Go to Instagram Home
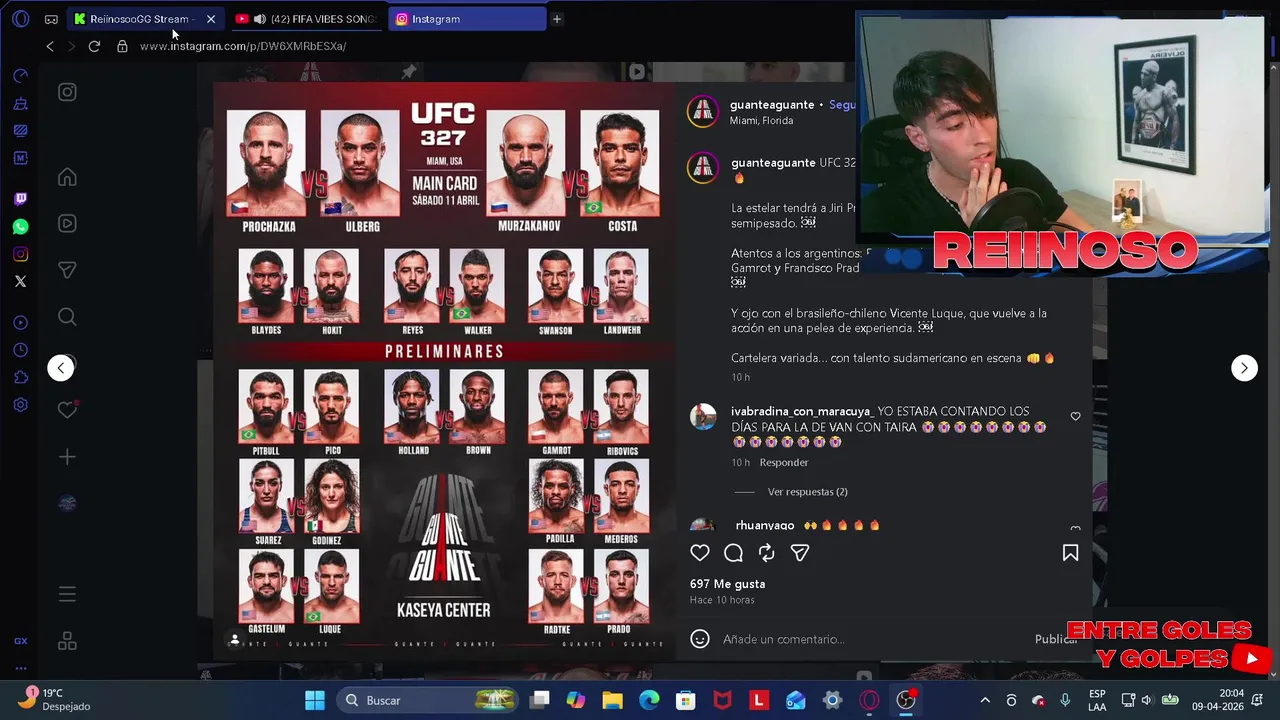Screen dimensions: 1280x720 tap(67, 177)
